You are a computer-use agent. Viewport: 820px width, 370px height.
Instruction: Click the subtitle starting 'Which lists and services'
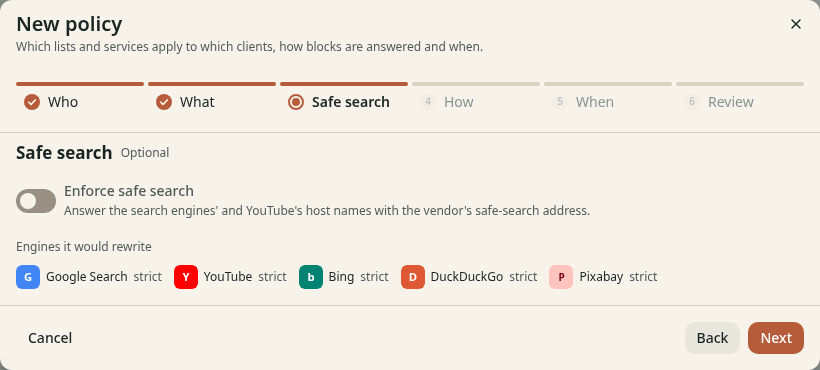(x=249, y=47)
